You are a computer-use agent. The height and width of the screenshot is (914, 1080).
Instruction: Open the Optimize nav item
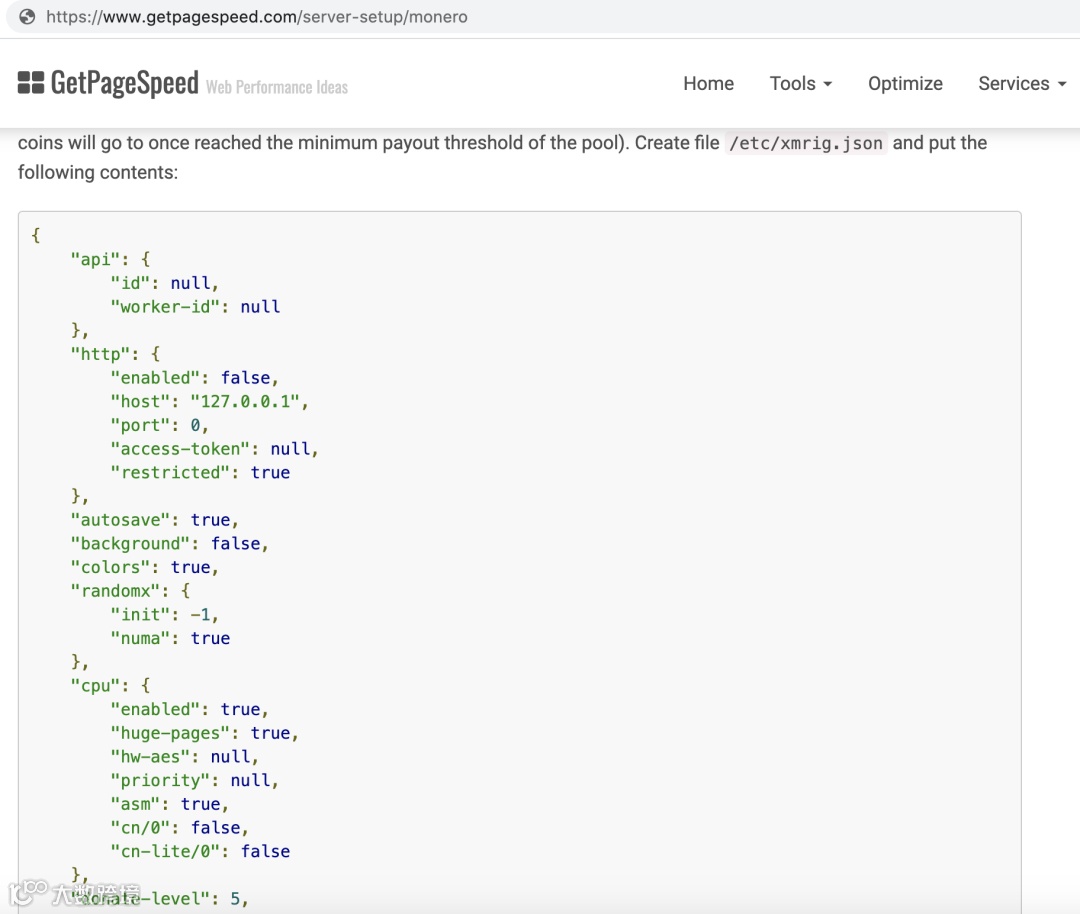point(905,84)
